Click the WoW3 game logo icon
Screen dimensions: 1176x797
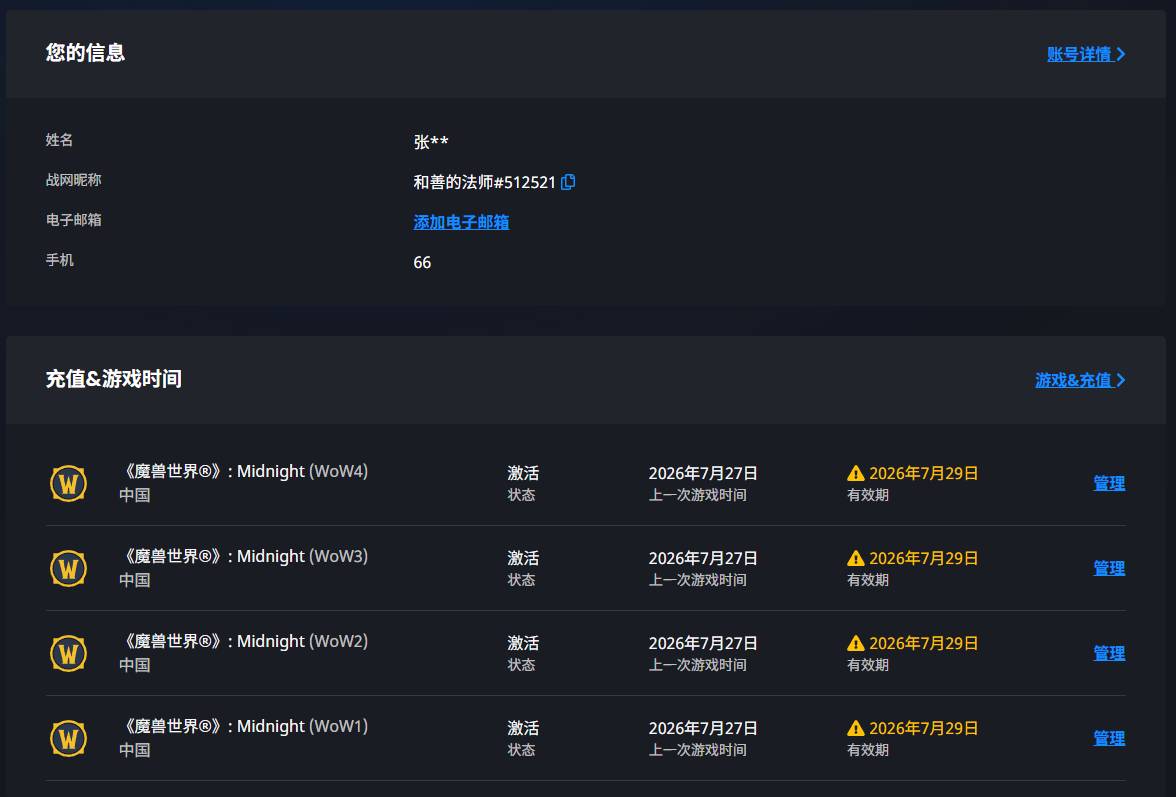click(x=68, y=568)
